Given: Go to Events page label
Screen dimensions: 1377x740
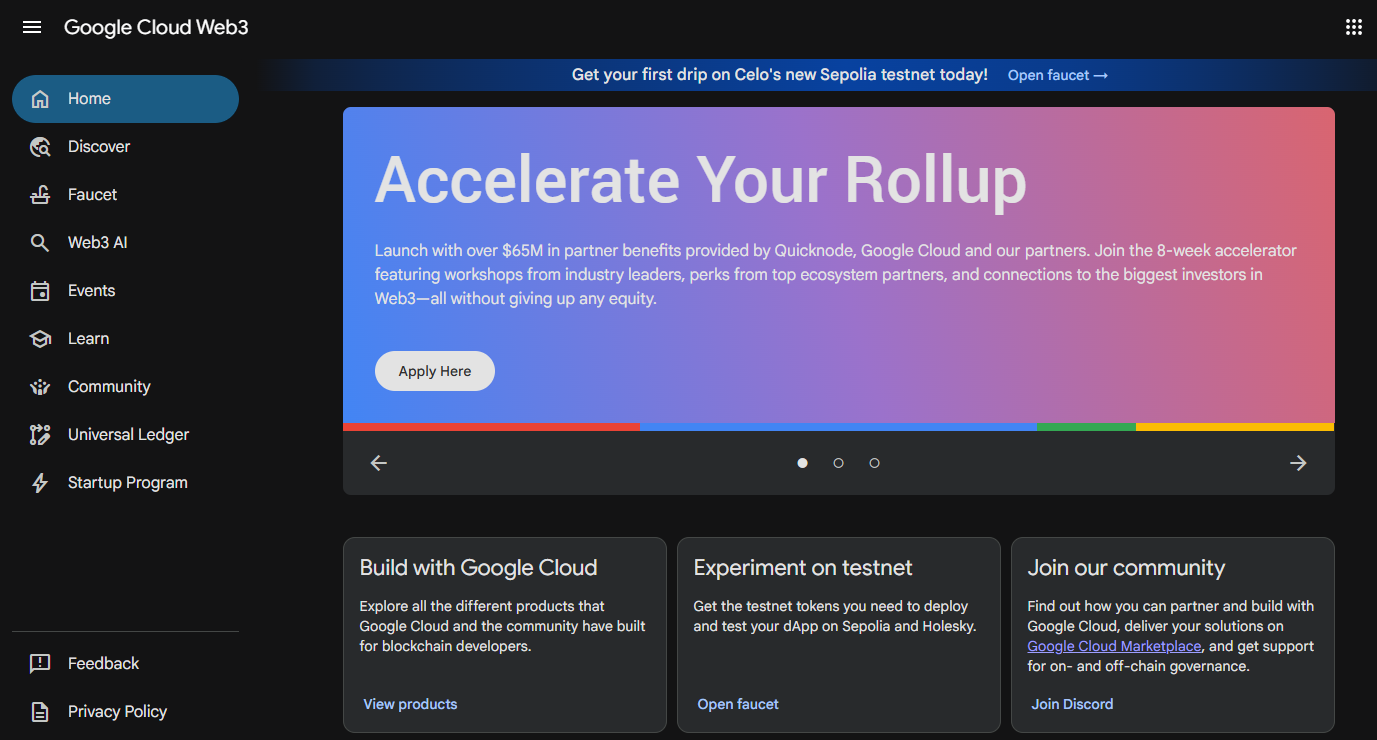Looking at the screenshot, I should [91, 291].
